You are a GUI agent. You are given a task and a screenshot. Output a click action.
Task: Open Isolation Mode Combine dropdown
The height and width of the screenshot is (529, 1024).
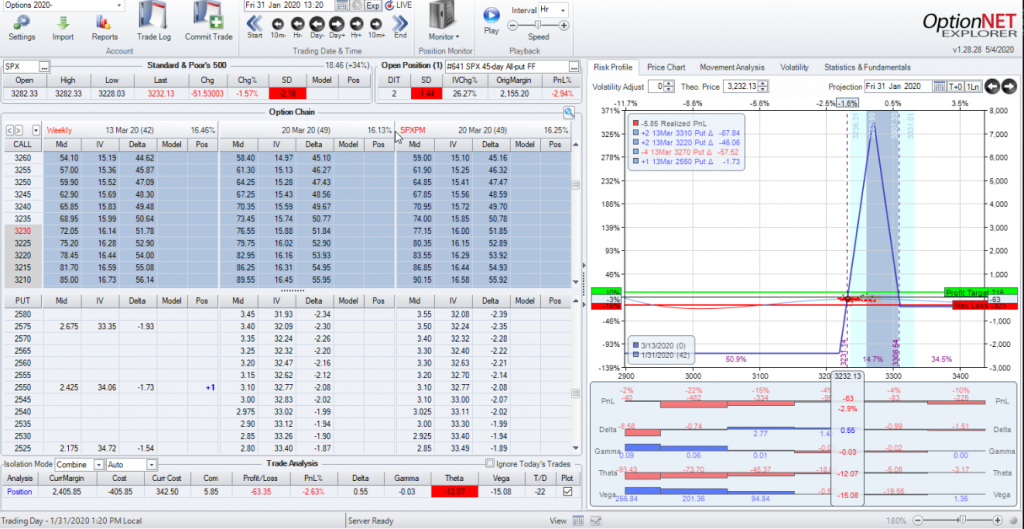click(99, 465)
